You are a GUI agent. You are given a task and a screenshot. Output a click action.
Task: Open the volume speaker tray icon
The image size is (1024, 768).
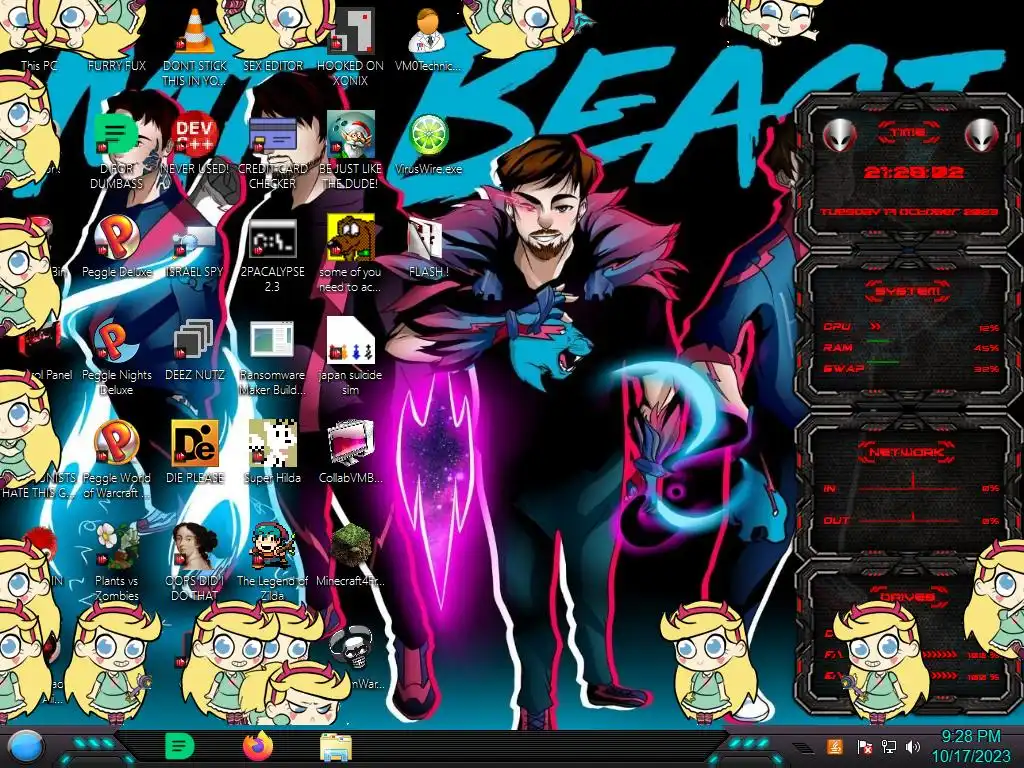click(913, 746)
